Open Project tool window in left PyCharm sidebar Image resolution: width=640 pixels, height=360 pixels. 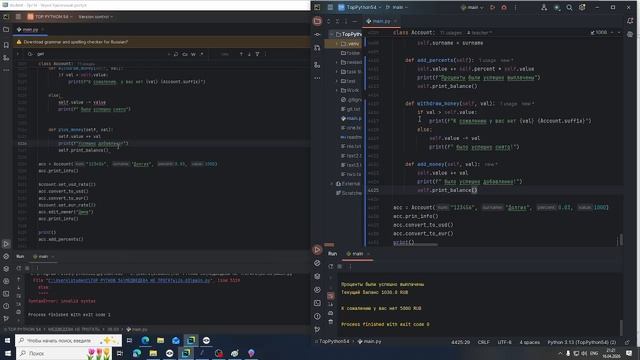[x=6, y=30]
